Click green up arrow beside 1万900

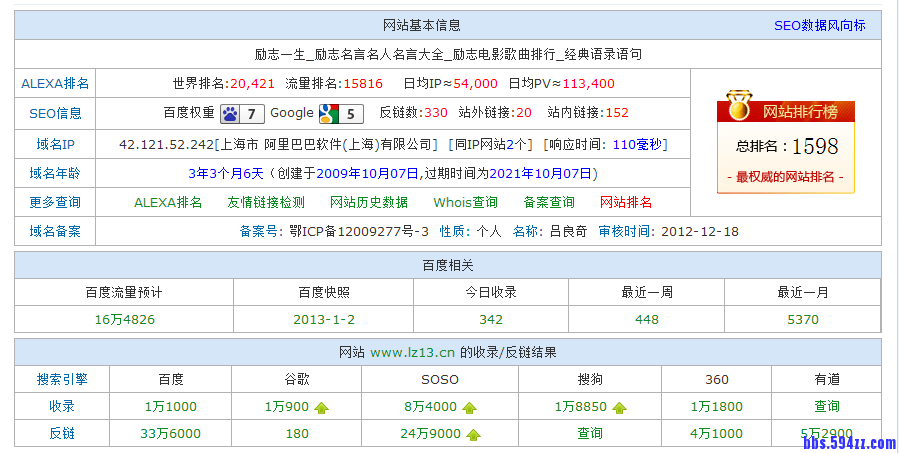click(322, 408)
